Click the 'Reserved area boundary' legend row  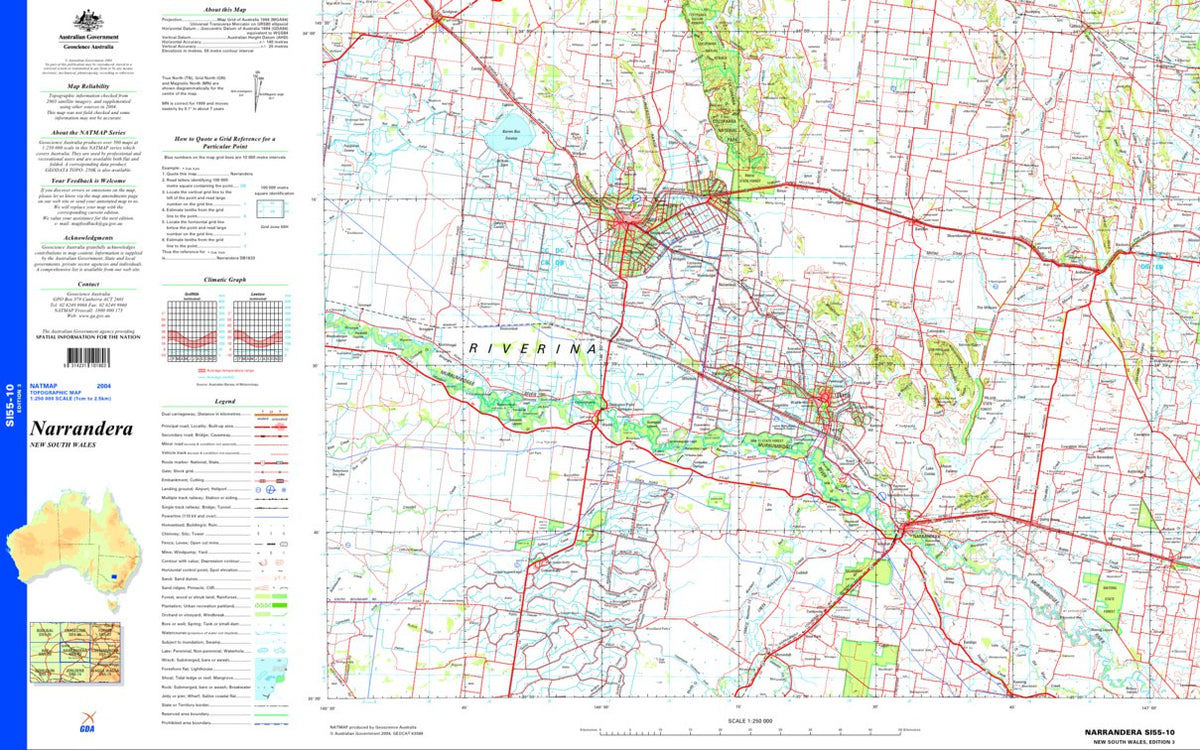(225, 712)
